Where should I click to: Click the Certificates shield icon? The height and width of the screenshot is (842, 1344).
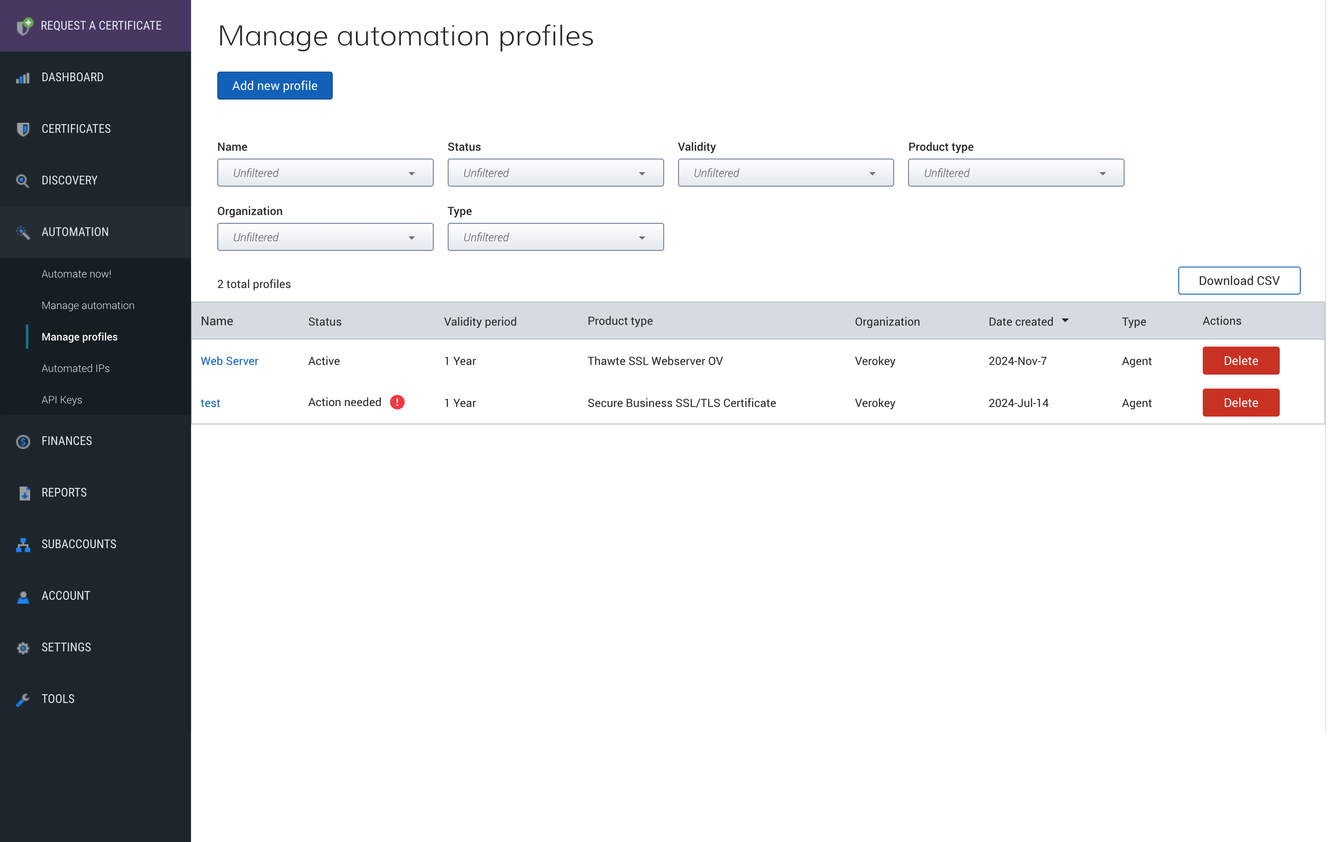point(22,128)
